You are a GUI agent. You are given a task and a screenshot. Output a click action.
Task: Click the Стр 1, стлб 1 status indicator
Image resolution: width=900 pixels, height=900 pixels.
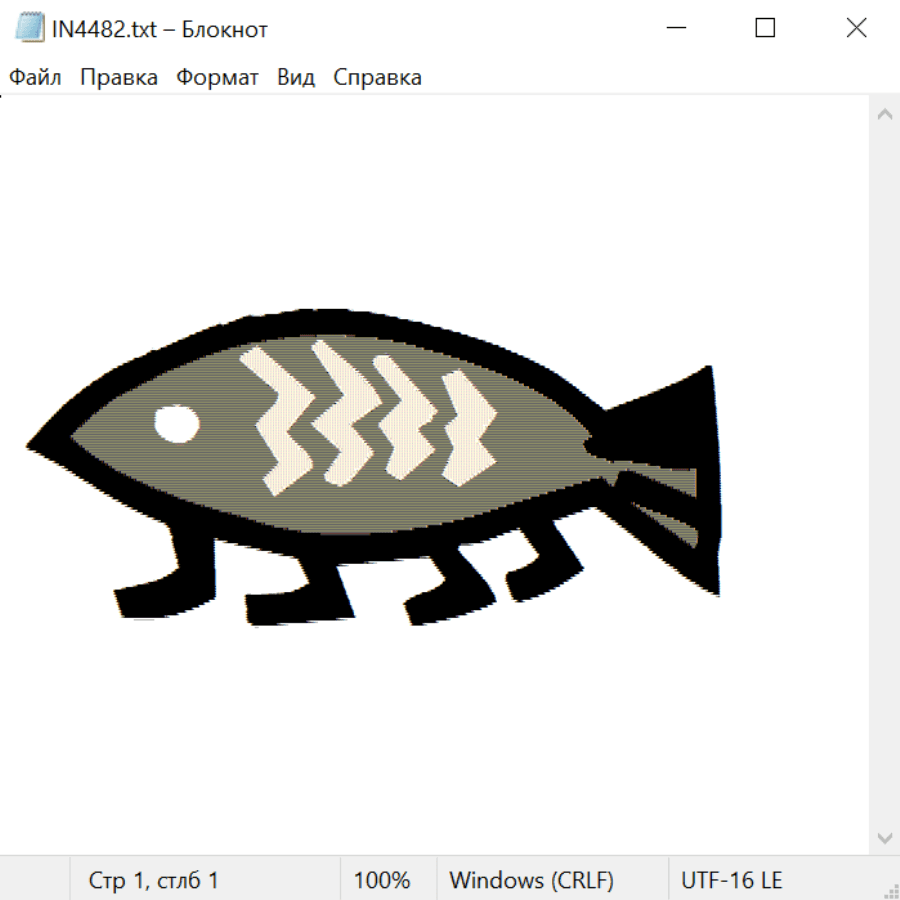154,881
